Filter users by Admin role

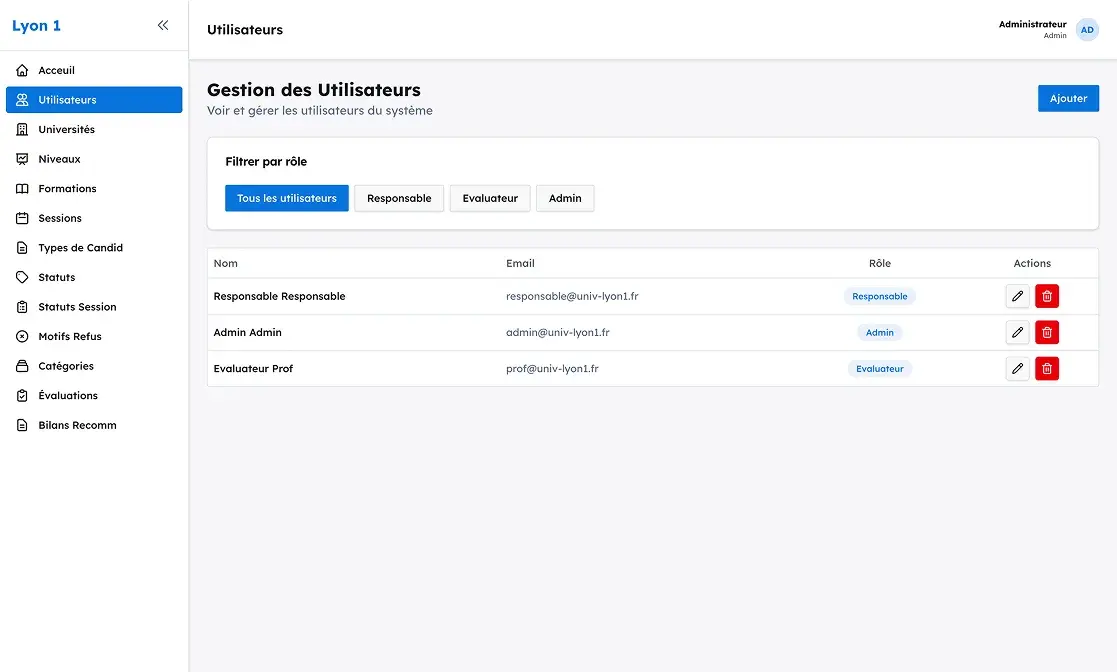point(565,198)
